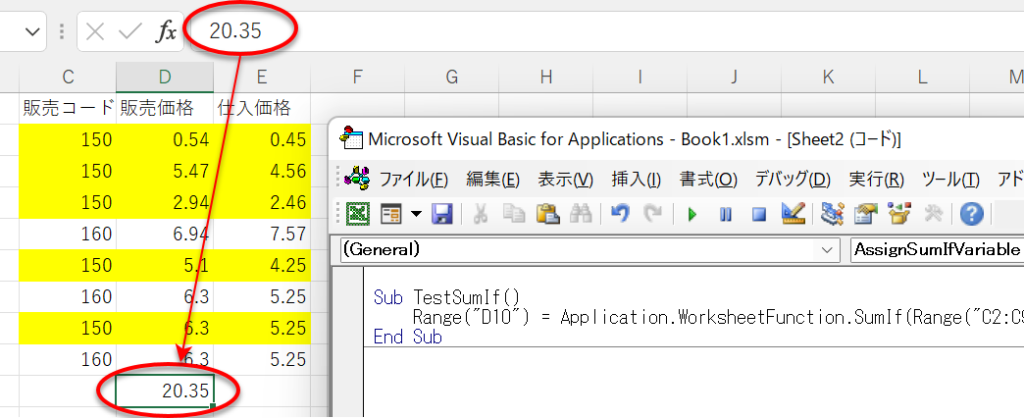Click the Save icon in VBA toolbar
Viewport: 1024px width, 418px height.
[x=442, y=214]
